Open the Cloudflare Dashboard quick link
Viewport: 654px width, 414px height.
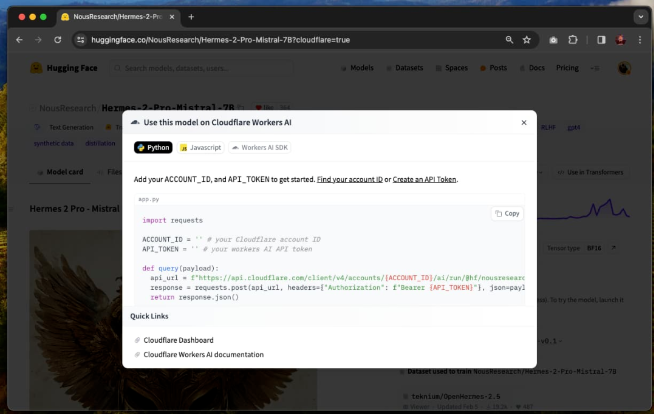(x=178, y=340)
